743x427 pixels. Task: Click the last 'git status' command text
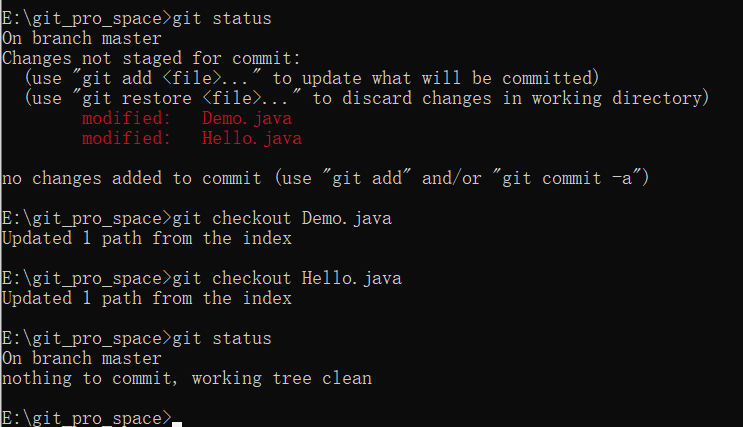tap(222, 338)
